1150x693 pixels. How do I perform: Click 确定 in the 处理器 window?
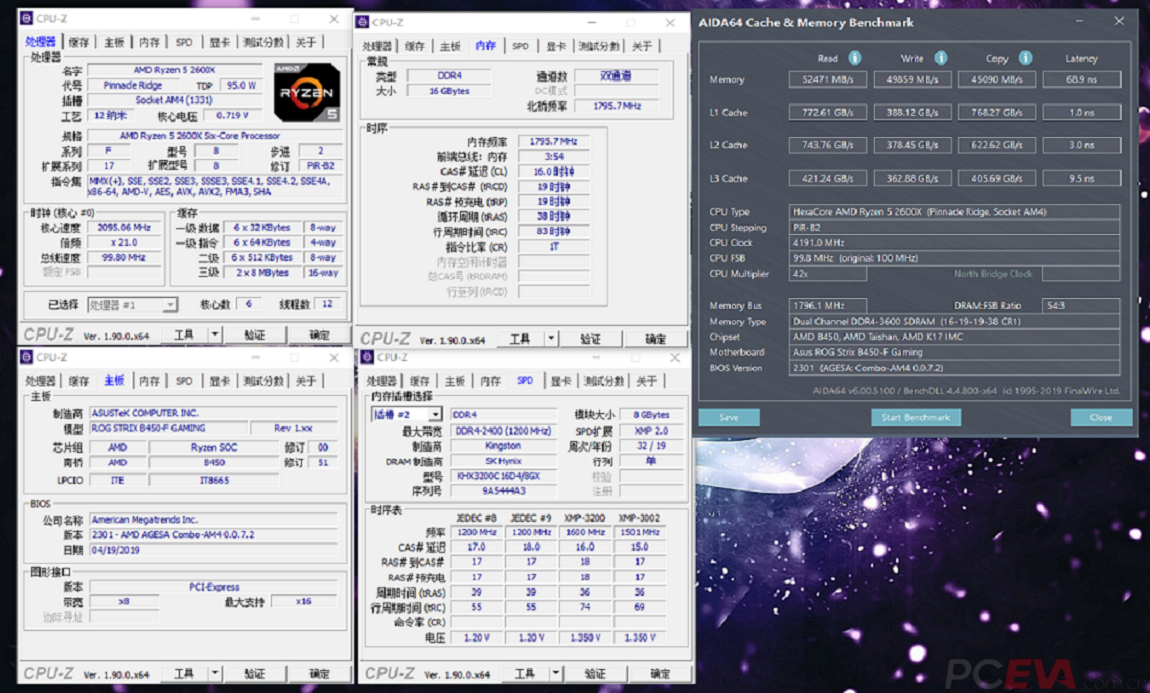(x=319, y=334)
